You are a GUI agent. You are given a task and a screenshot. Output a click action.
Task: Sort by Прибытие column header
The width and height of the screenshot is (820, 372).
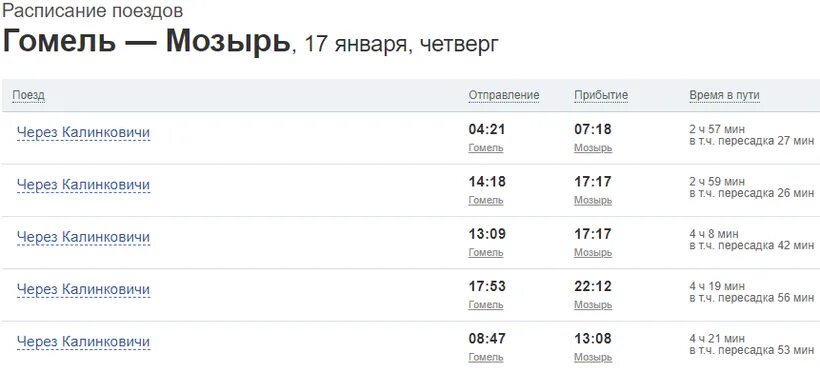coord(601,95)
